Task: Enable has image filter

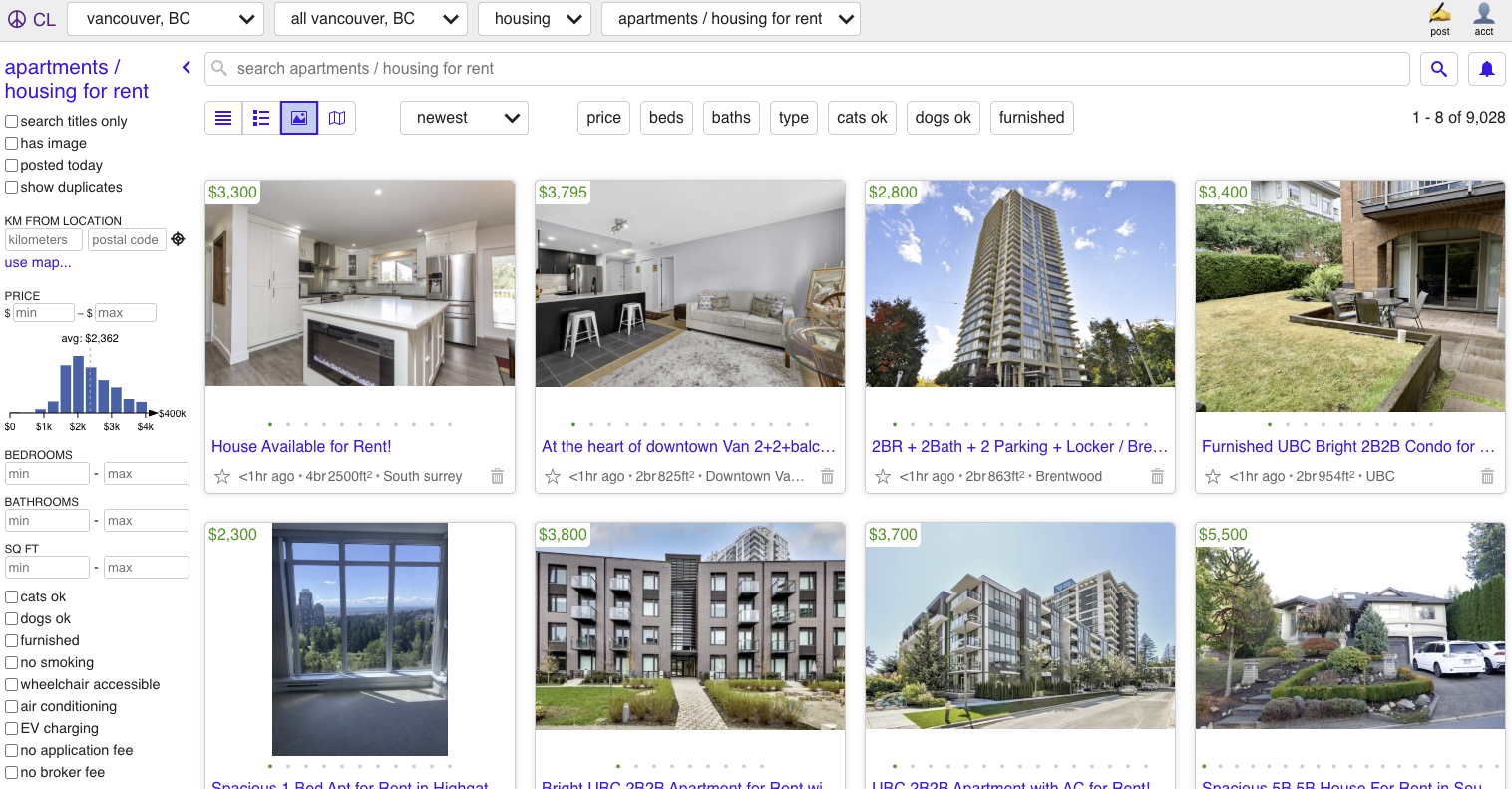Action: click(x=12, y=143)
